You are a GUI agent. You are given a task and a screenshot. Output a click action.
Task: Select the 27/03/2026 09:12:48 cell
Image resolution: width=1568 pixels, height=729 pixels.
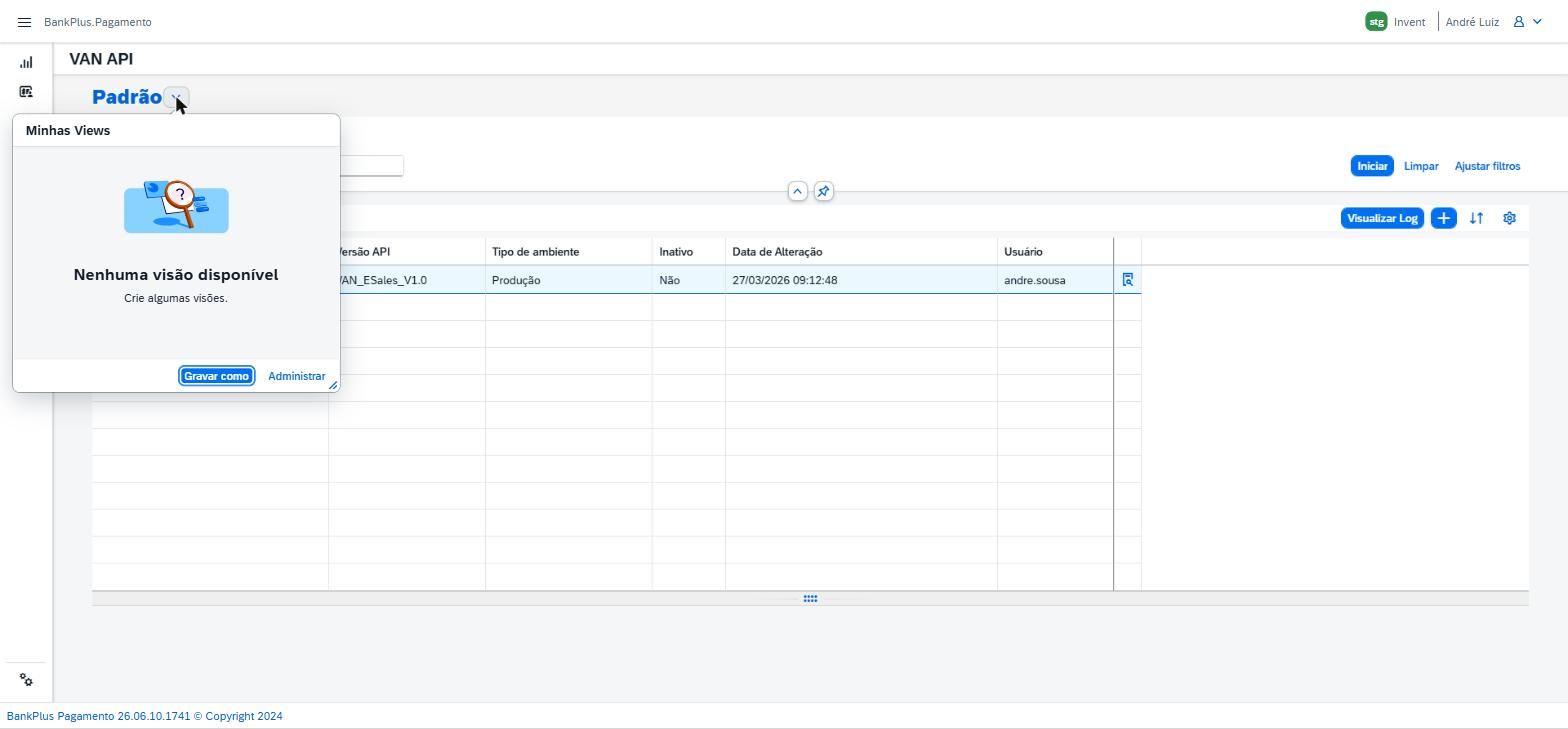(861, 280)
